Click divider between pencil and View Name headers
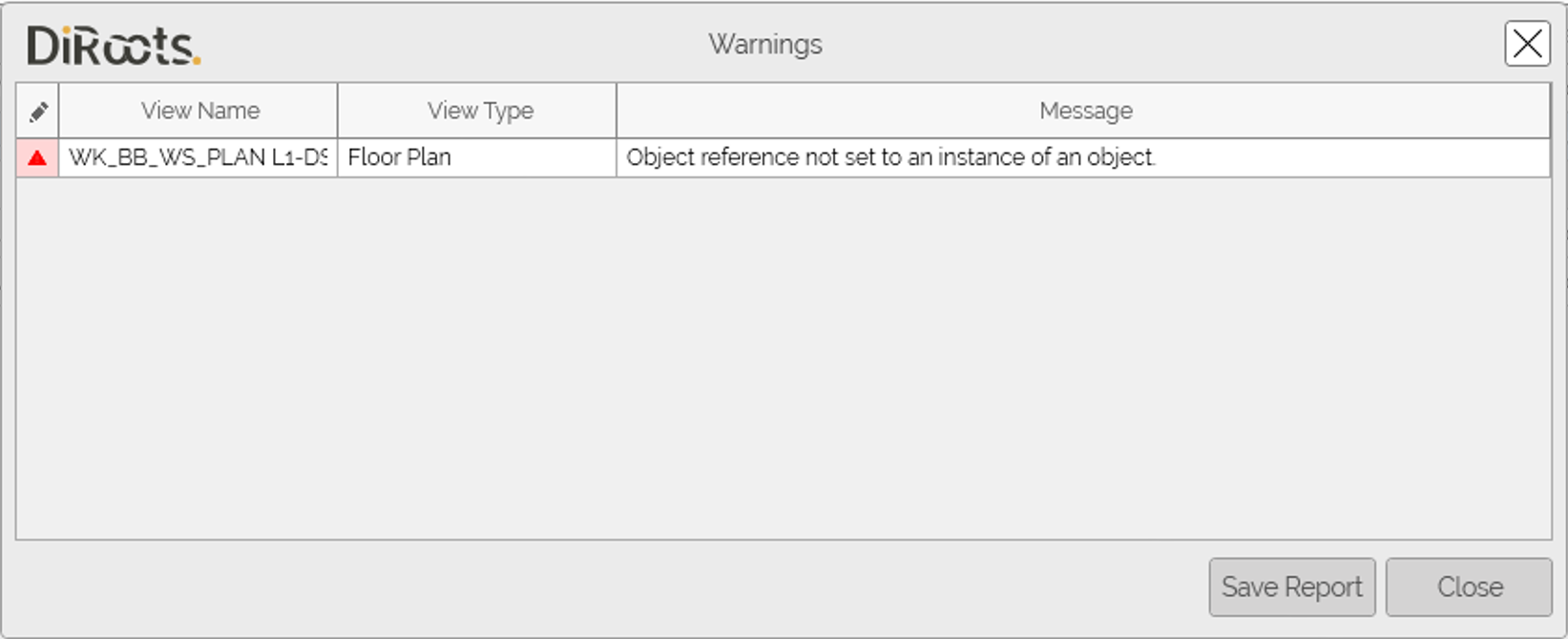 [59, 111]
